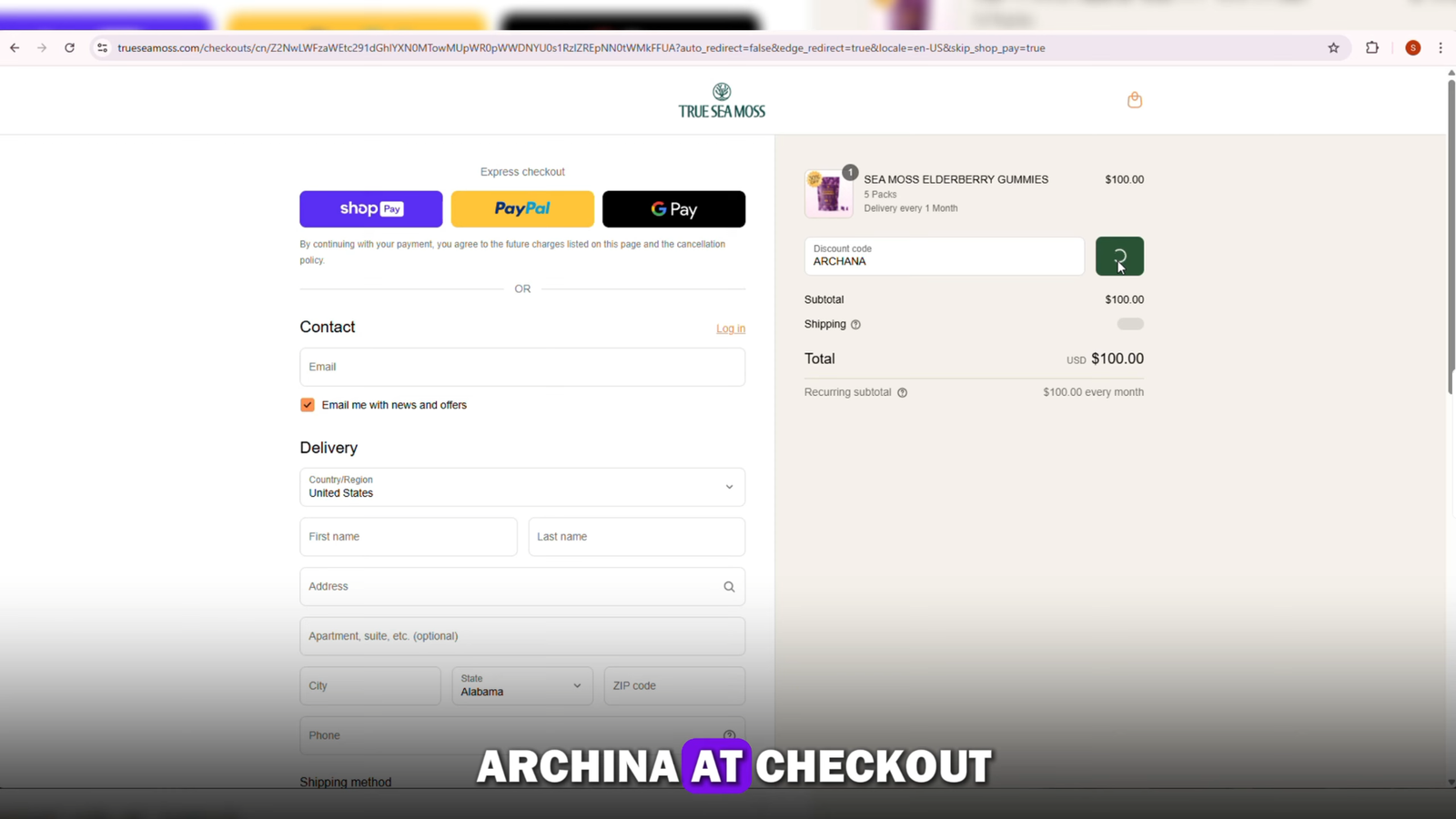Open the browser extensions puzzle icon
This screenshot has width=1456, height=819.
coord(1372,48)
